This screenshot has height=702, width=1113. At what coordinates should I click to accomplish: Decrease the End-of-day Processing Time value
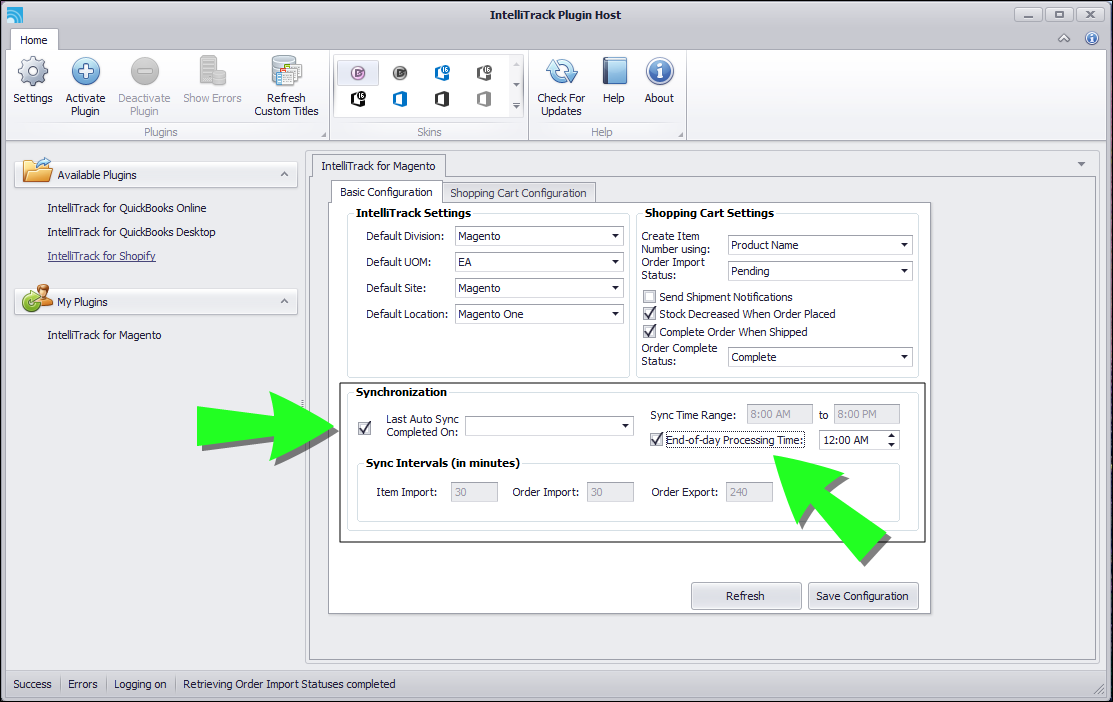(892, 445)
